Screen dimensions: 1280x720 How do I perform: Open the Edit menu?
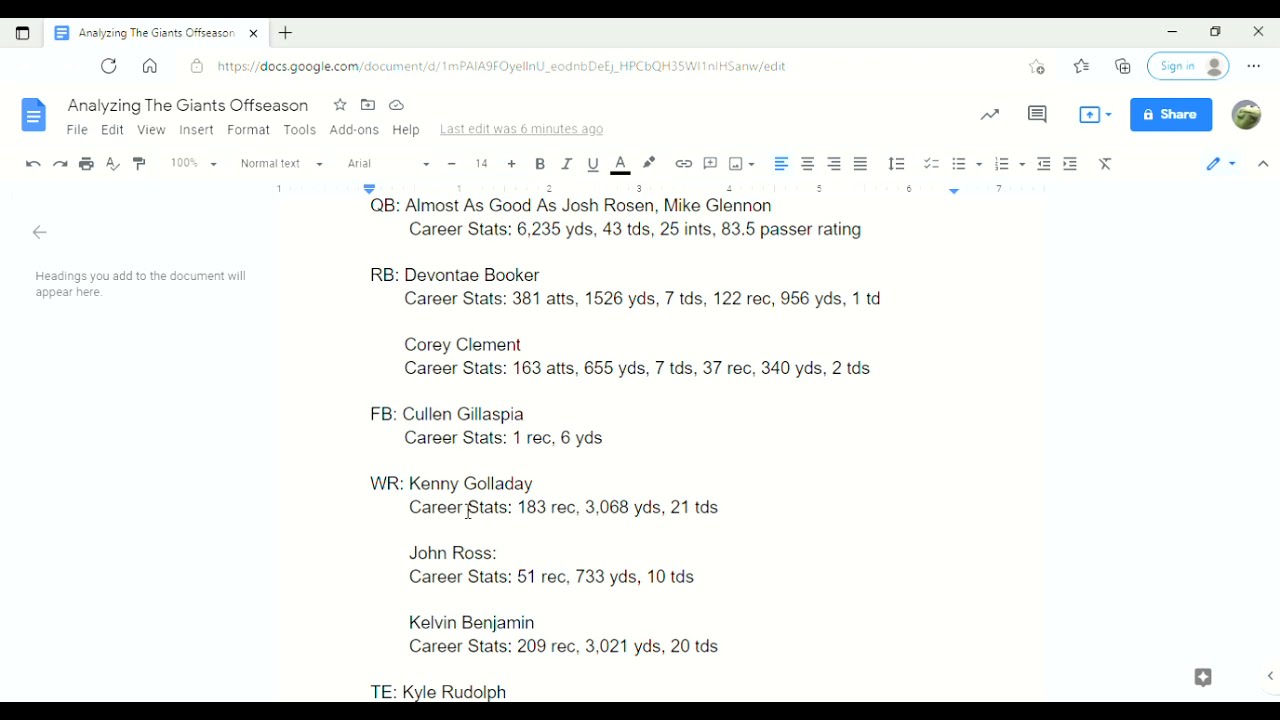(x=112, y=130)
